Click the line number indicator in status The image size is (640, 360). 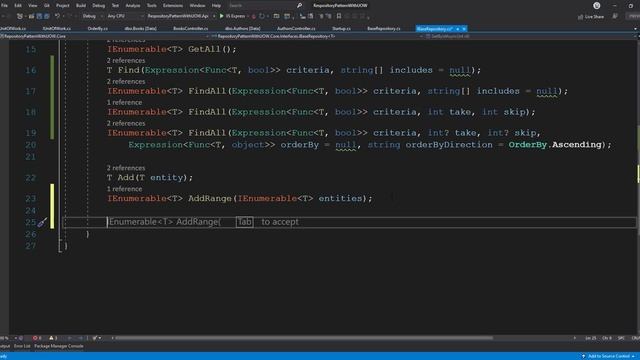(x=591, y=338)
